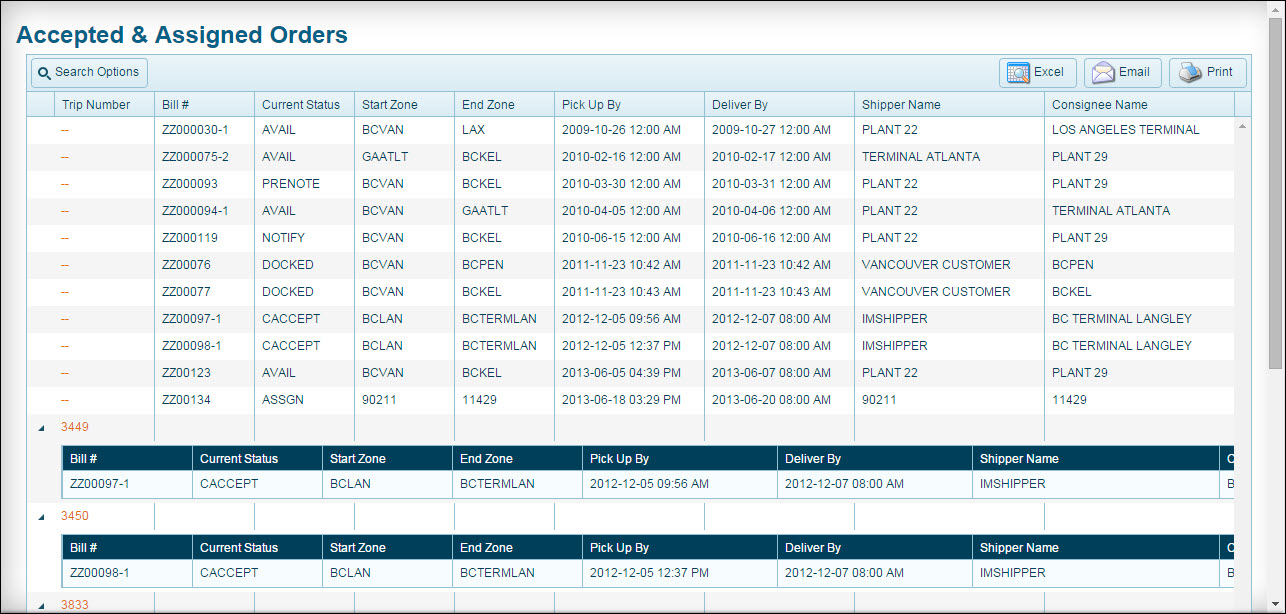Viewport: 1286px width, 614px height.
Task: Click PRENOTE status cell
Action: click(291, 184)
